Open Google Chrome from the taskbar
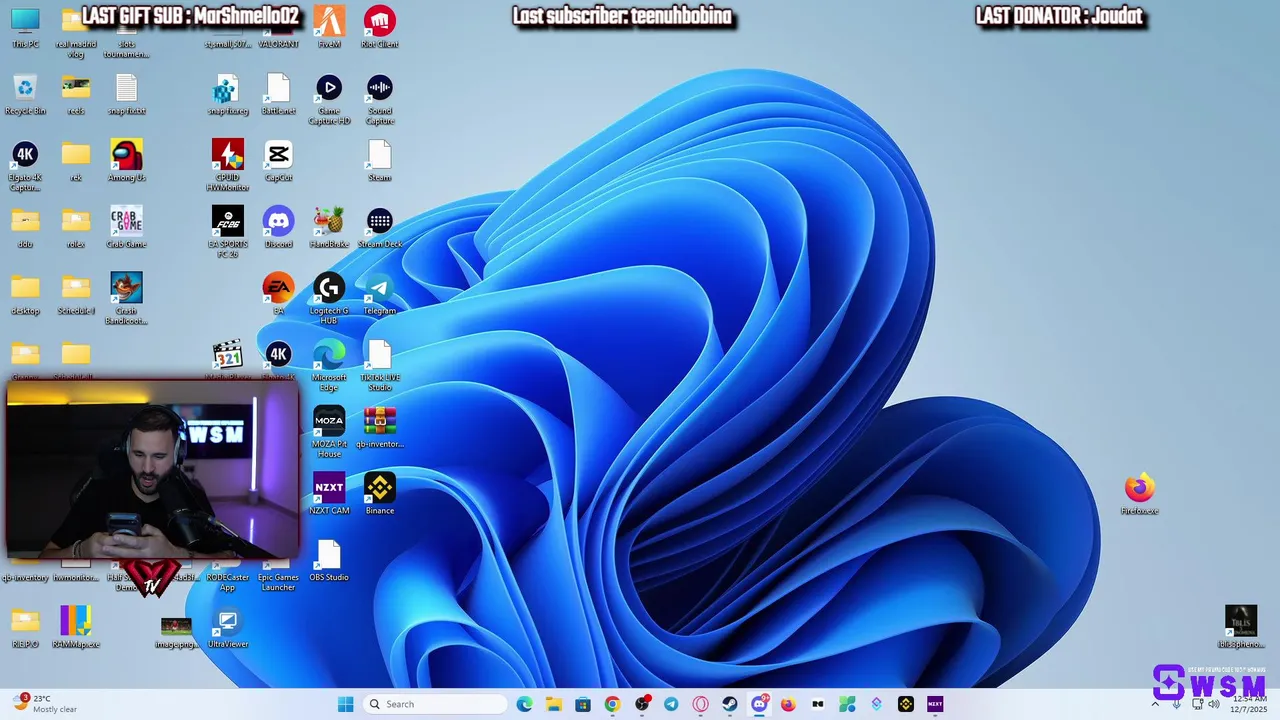The height and width of the screenshot is (720, 1280). (612, 704)
